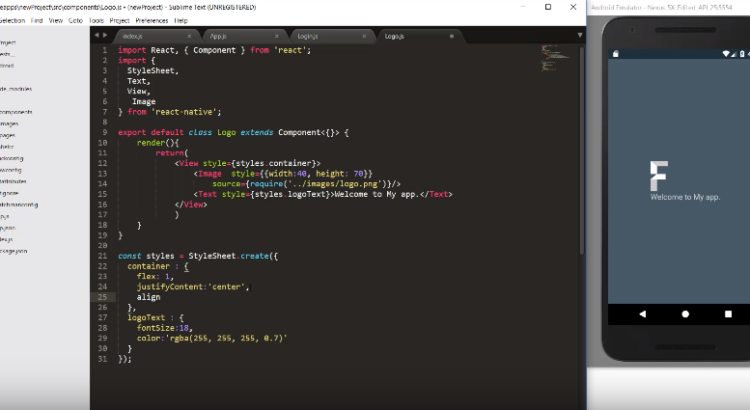Click the tab history navigation arrows

(101, 36)
